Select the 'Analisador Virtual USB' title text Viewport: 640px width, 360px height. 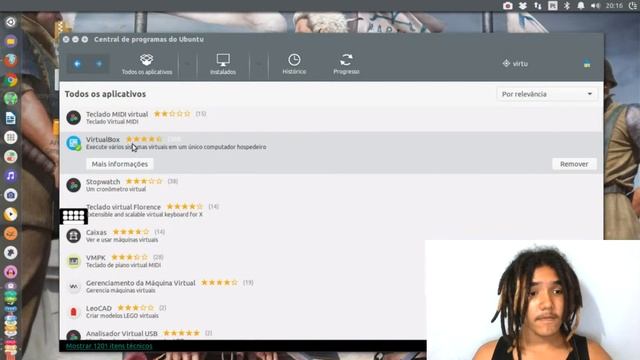click(121, 333)
